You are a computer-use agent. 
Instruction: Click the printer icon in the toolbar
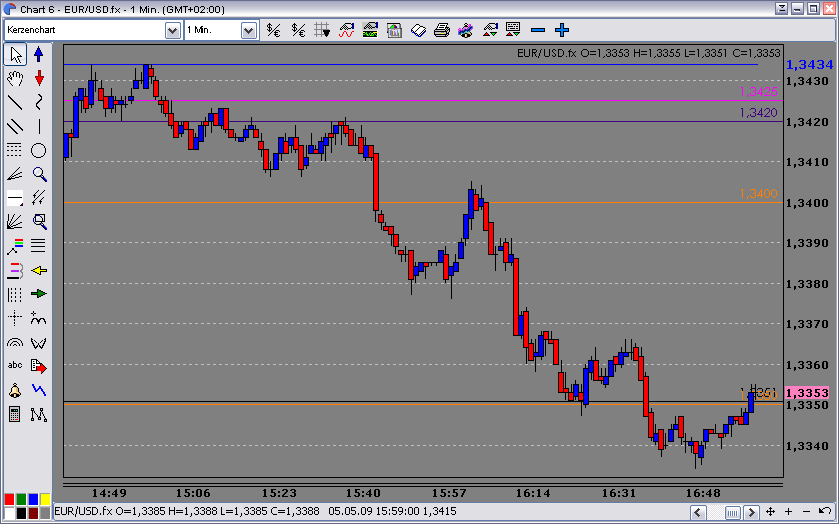[x=441, y=30]
